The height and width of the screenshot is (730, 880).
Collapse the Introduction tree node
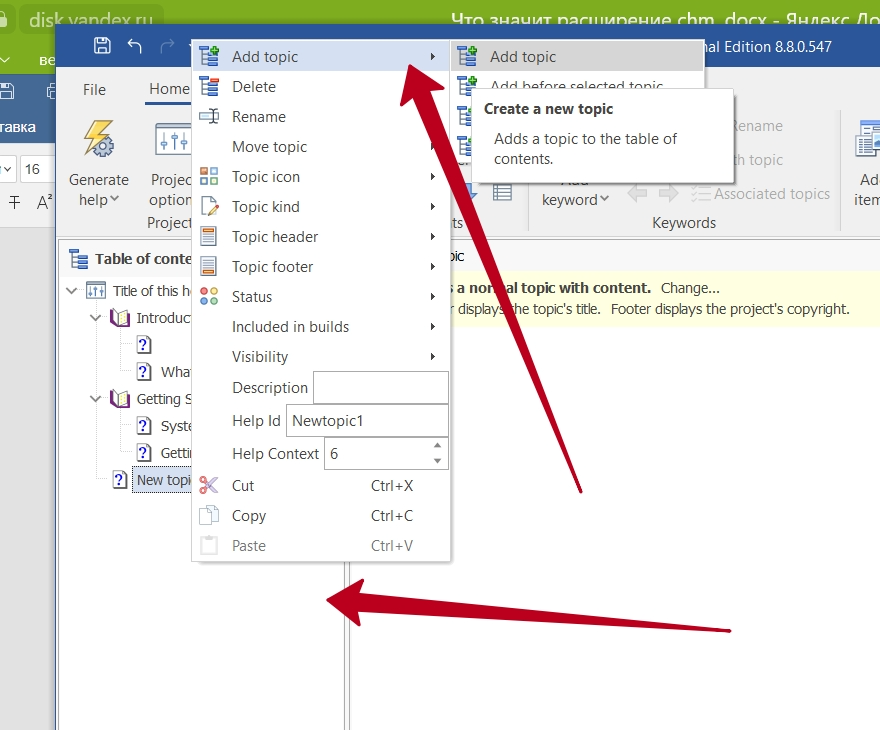pyautogui.click(x=95, y=318)
